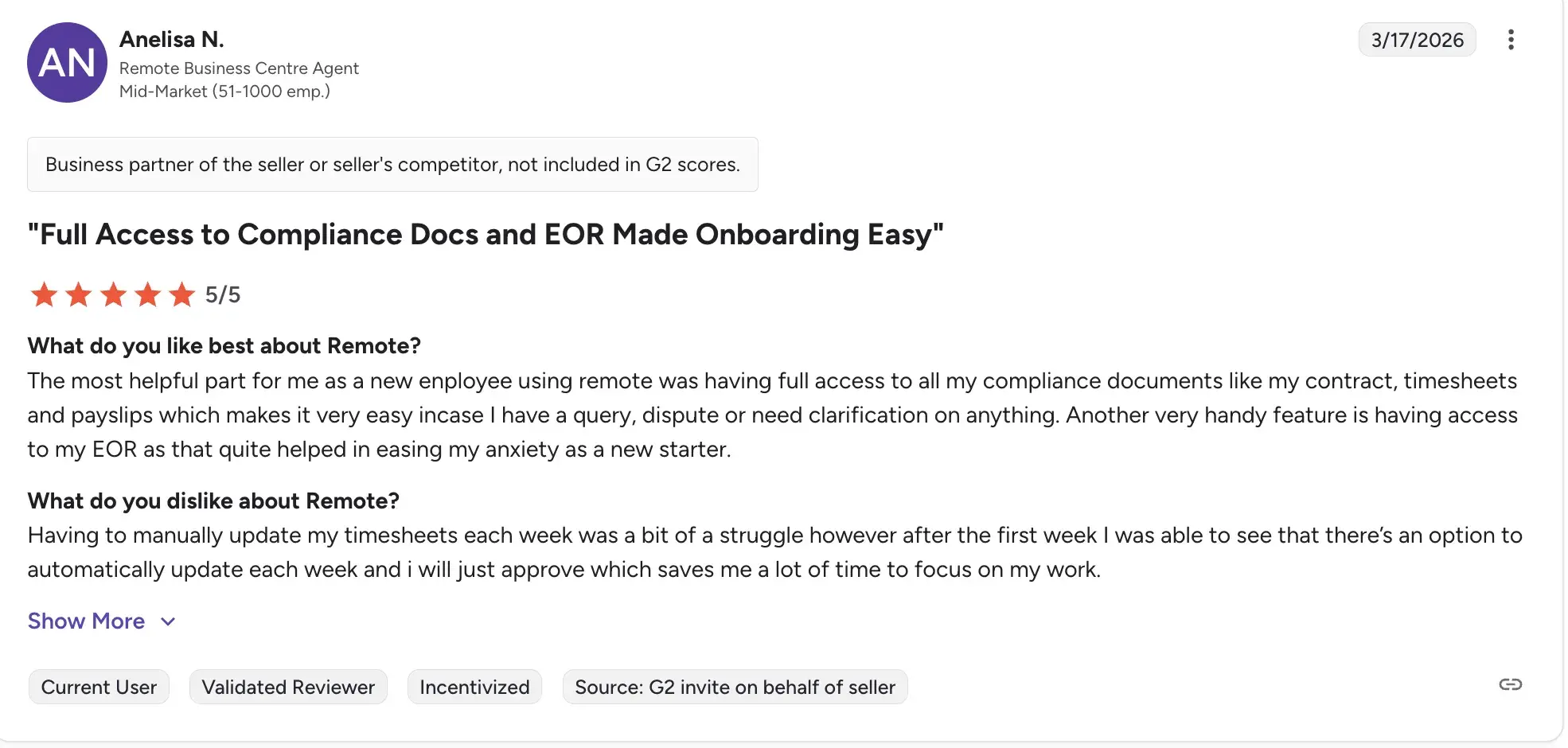1568x748 pixels.
Task: Click the first rating star
Action: (44, 295)
